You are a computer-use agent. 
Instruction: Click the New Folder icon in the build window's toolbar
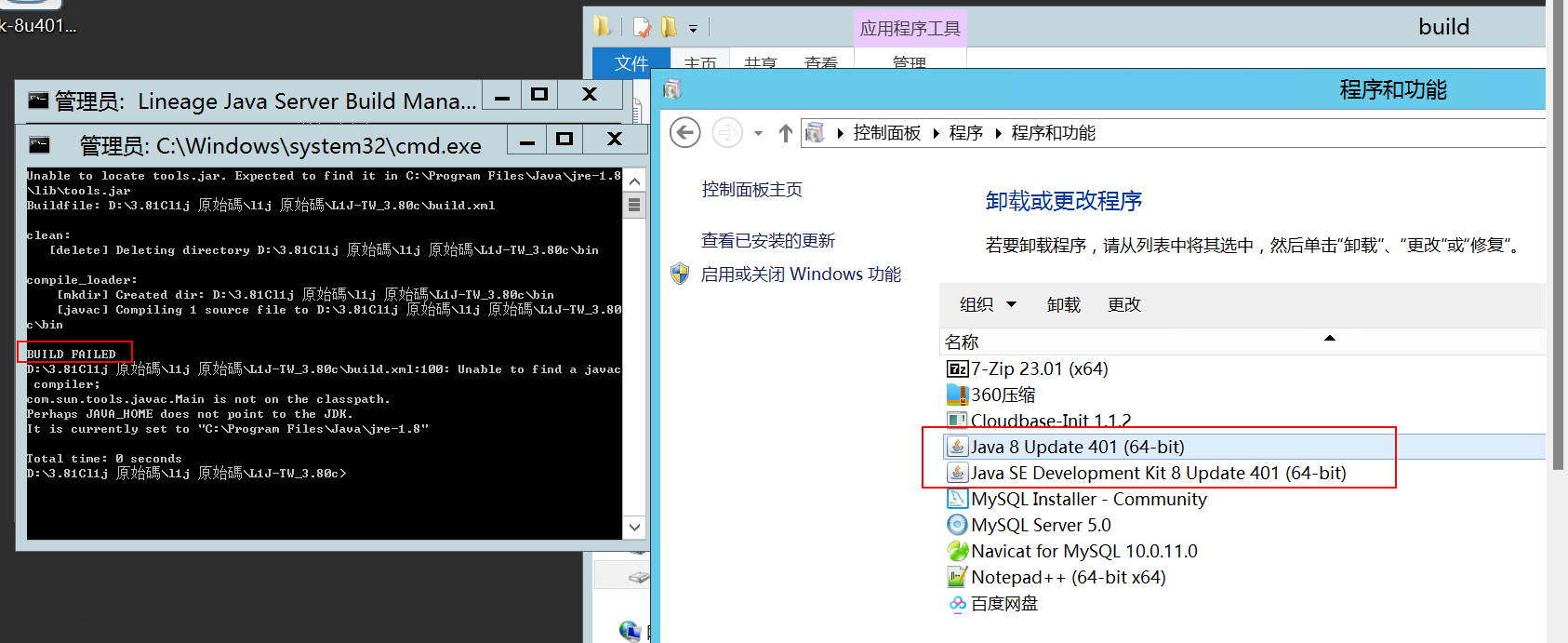[x=669, y=28]
